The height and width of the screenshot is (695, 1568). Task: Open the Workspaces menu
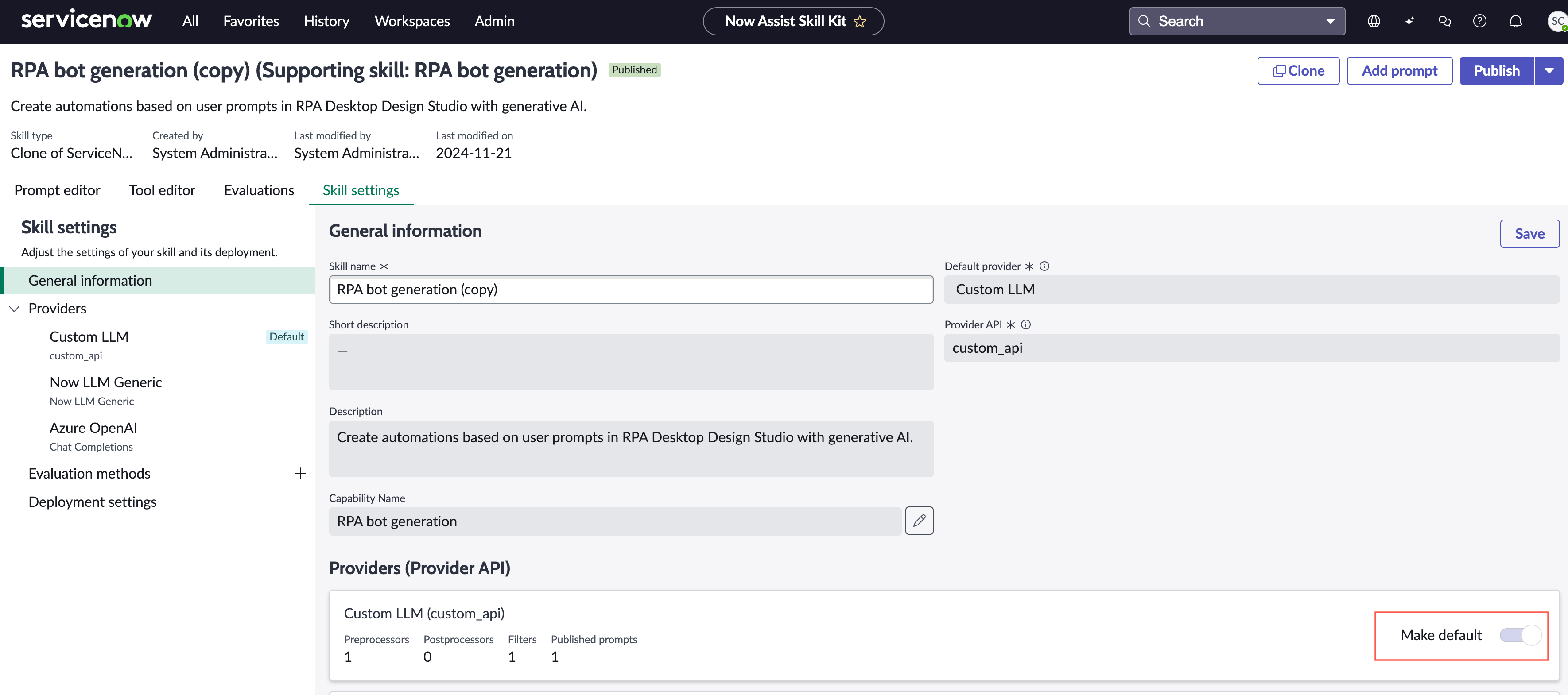coord(412,21)
